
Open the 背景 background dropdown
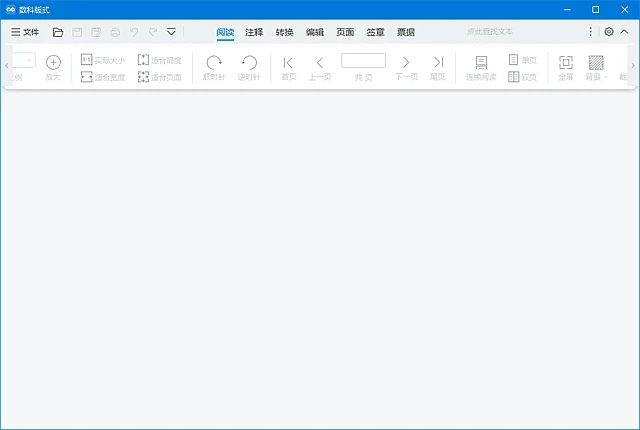[596, 68]
